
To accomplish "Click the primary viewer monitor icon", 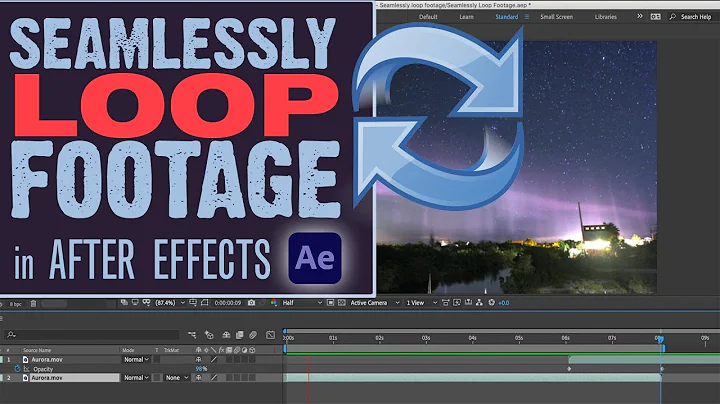I will [x=135, y=303].
